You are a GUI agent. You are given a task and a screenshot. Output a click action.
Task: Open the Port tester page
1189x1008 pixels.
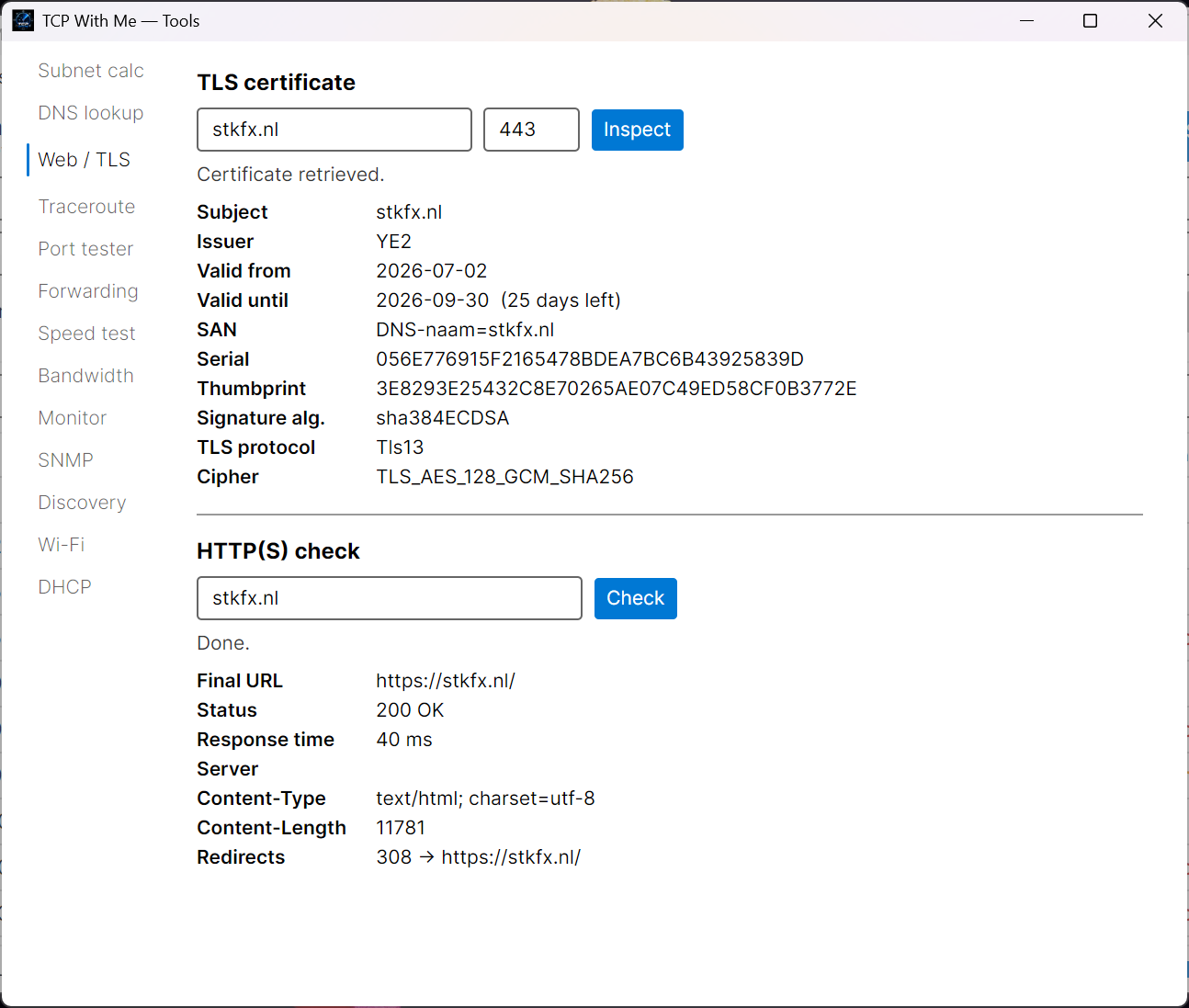click(85, 249)
